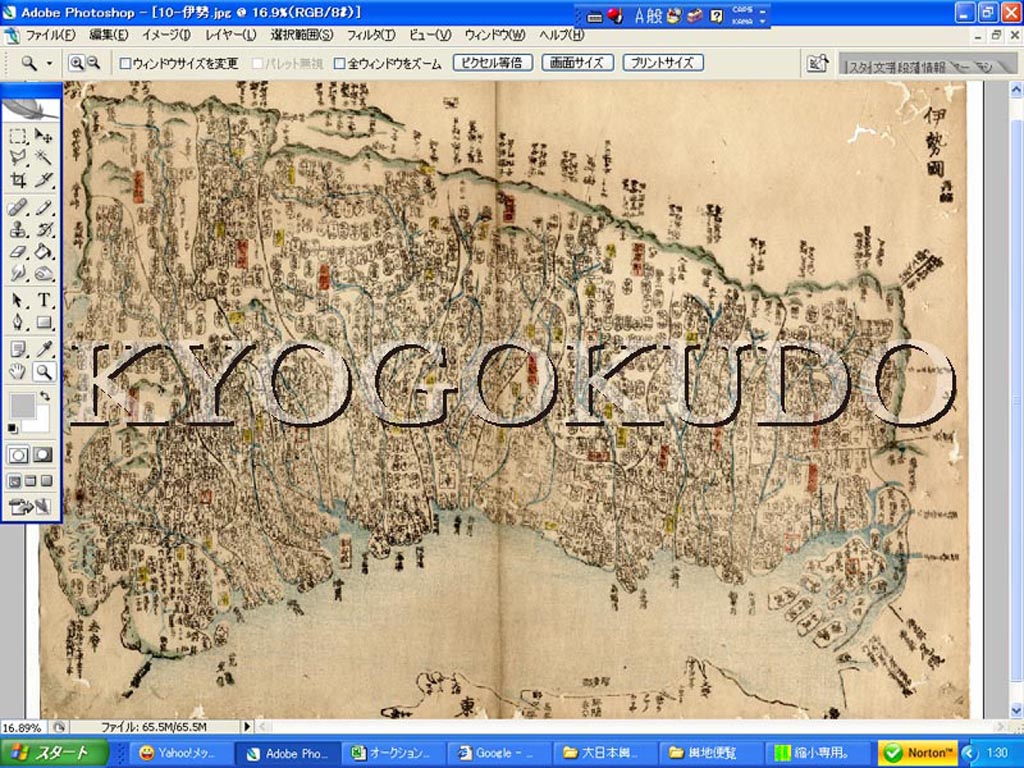
Task: Switch to Full Screen mode
Action: click(x=47, y=481)
